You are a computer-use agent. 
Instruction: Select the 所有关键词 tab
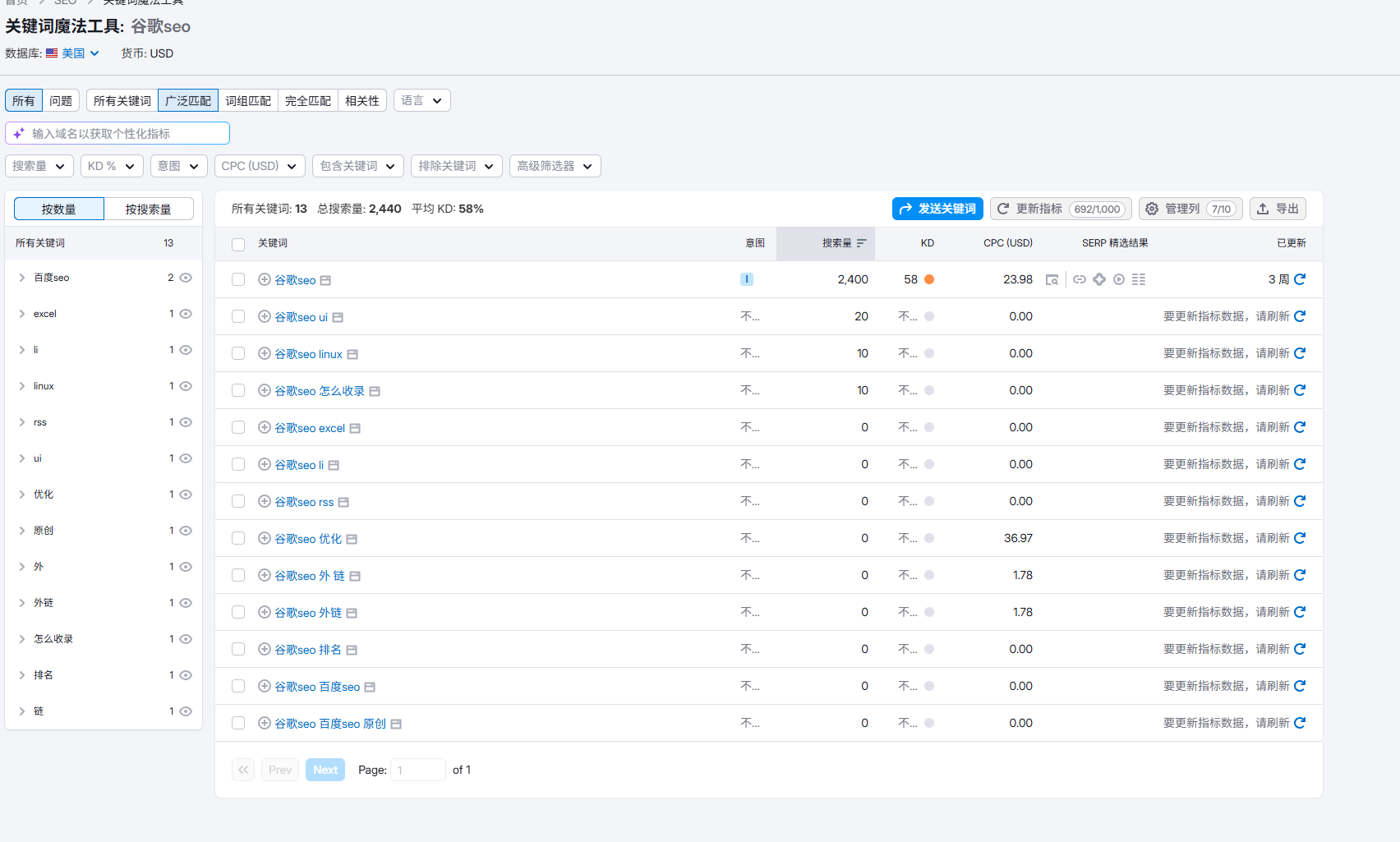(x=122, y=100)
